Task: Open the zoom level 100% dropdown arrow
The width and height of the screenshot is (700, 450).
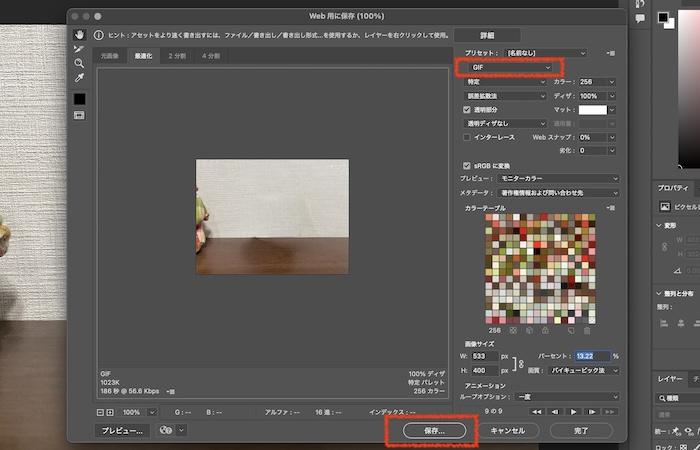Action: pos(152,412)
